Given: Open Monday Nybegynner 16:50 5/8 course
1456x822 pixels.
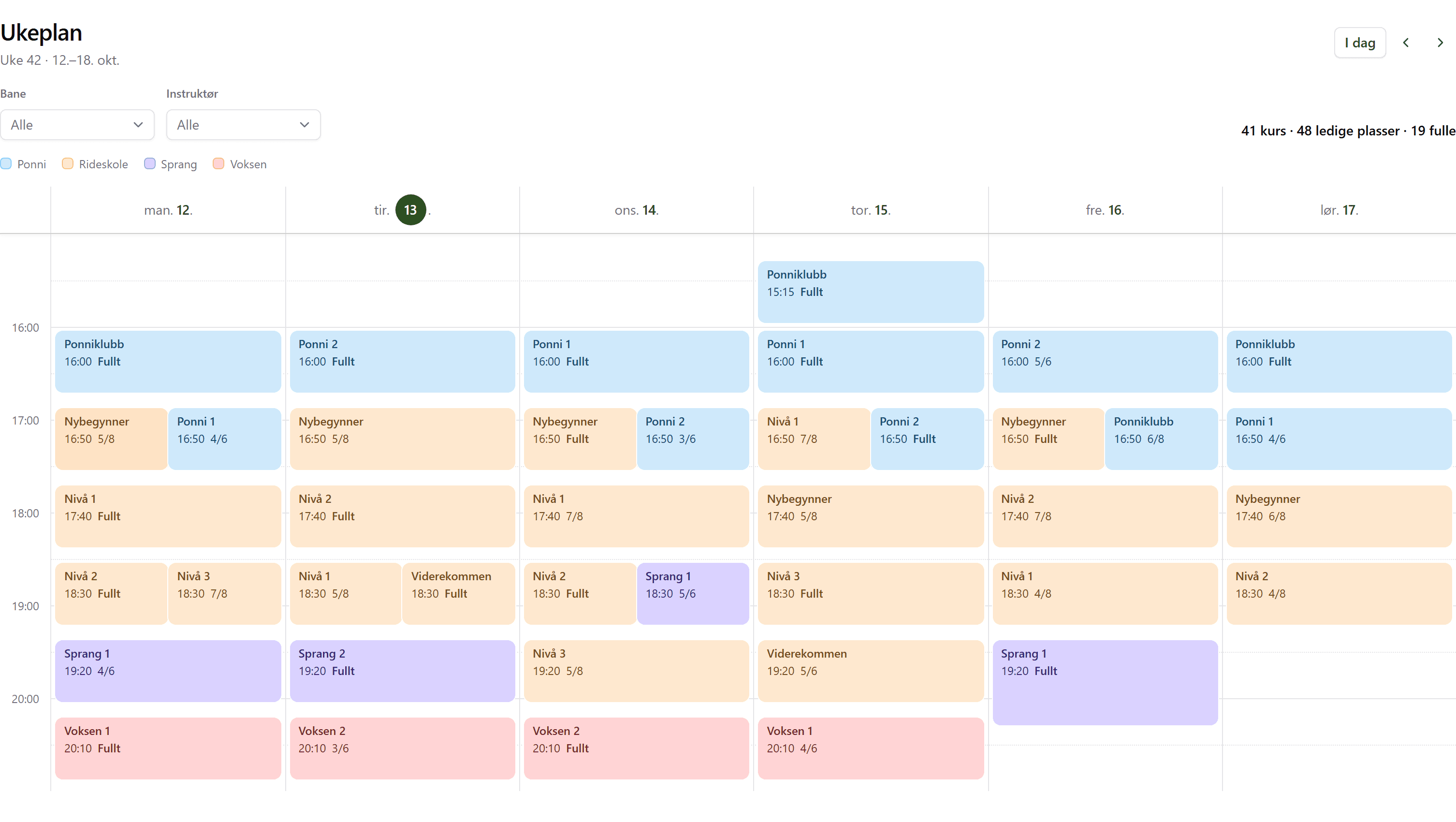Looking at the screenshot, I should [x=111, y=439].
